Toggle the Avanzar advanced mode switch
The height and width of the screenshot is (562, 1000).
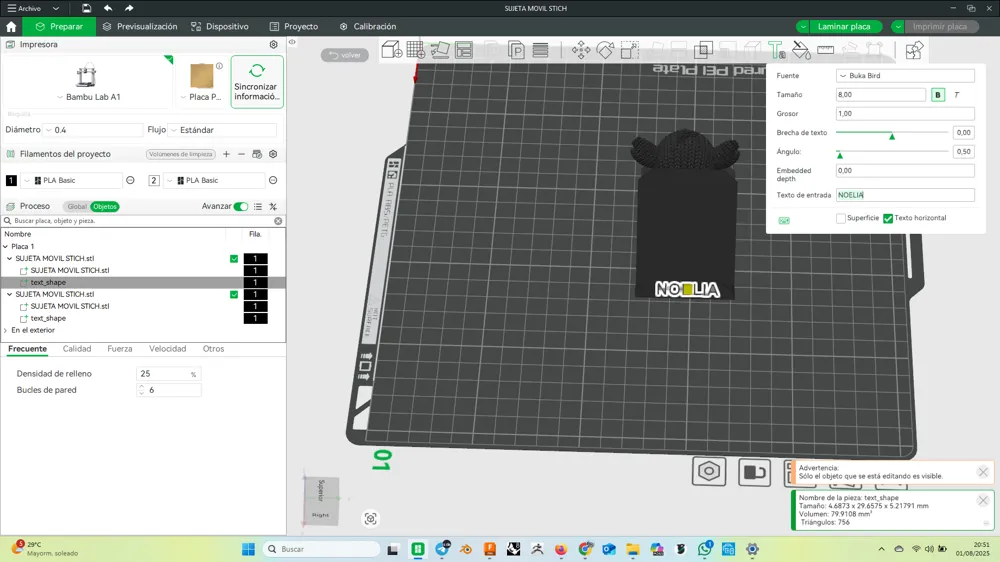[x=240, y=207]
